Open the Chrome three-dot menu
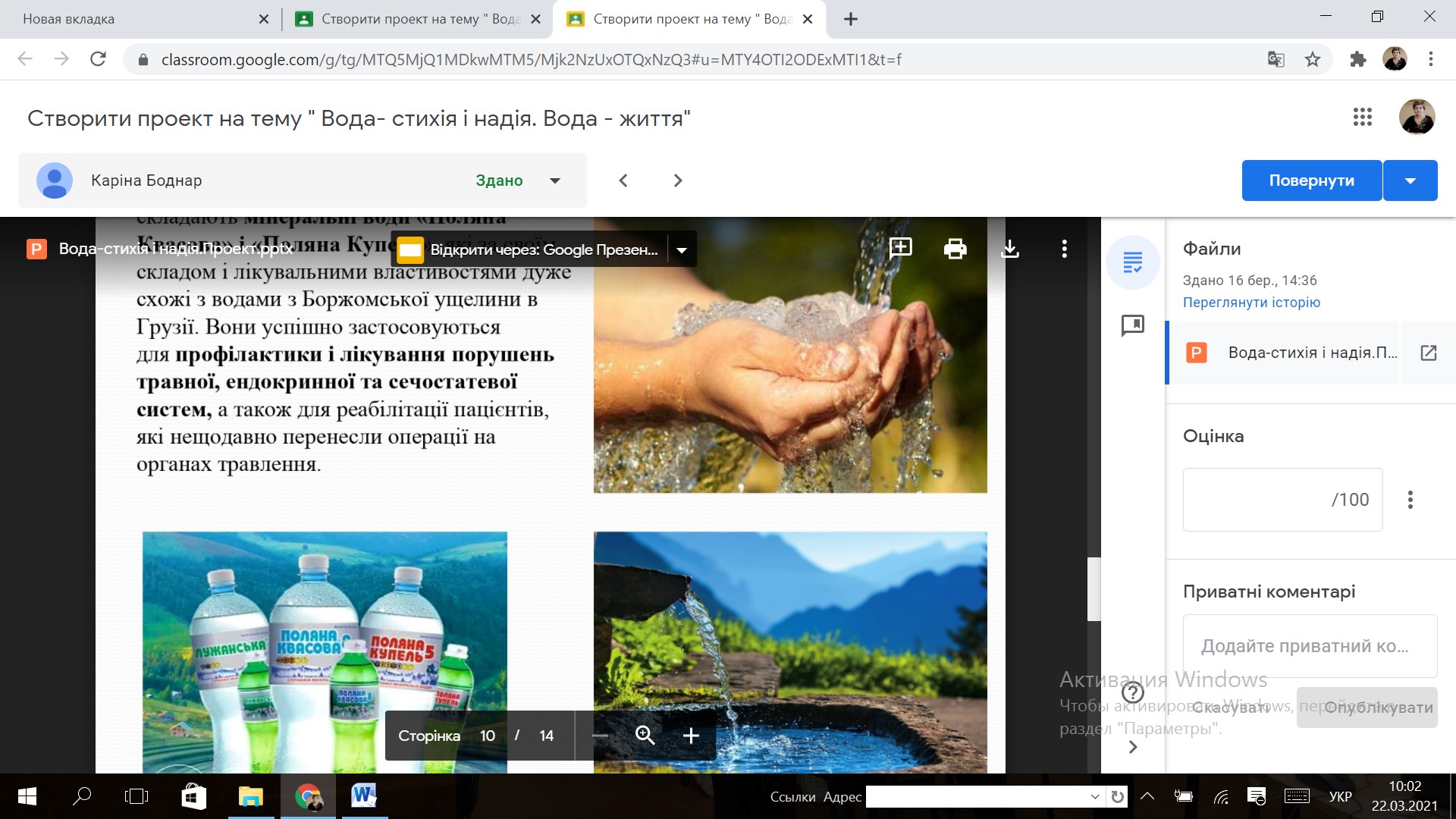Screen dimensions: 1456x819 pyautogui.click(x=1431, y=59)
